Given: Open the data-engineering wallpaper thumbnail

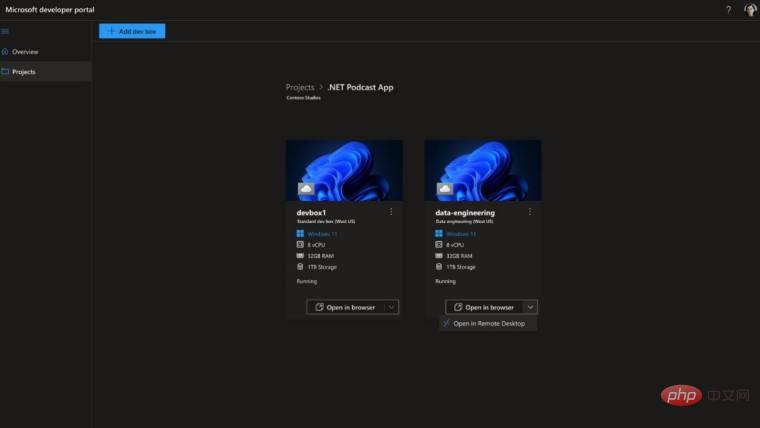Looking at the screenshot, I should click(483, 170).
